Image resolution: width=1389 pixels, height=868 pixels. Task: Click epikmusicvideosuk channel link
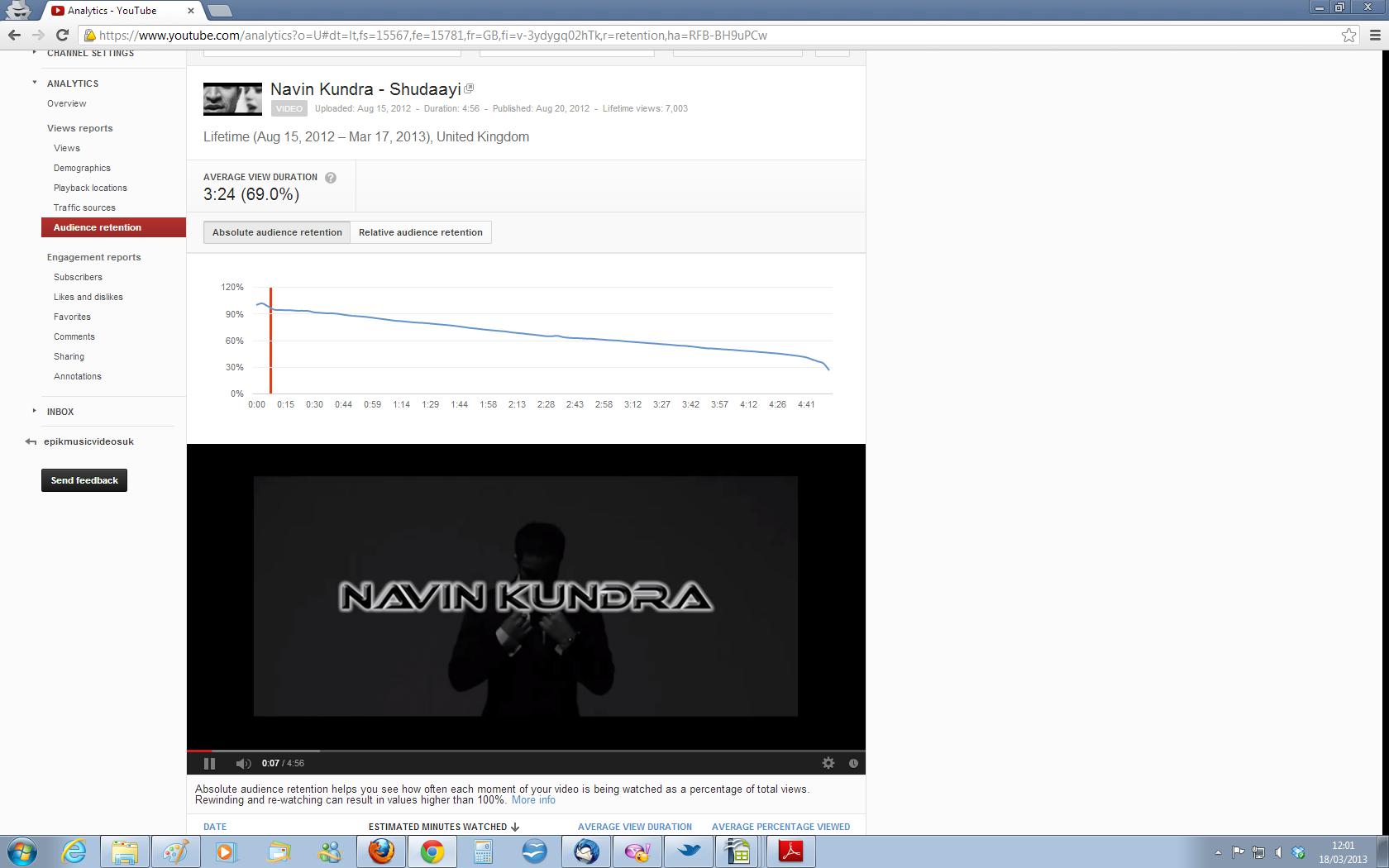88,441
